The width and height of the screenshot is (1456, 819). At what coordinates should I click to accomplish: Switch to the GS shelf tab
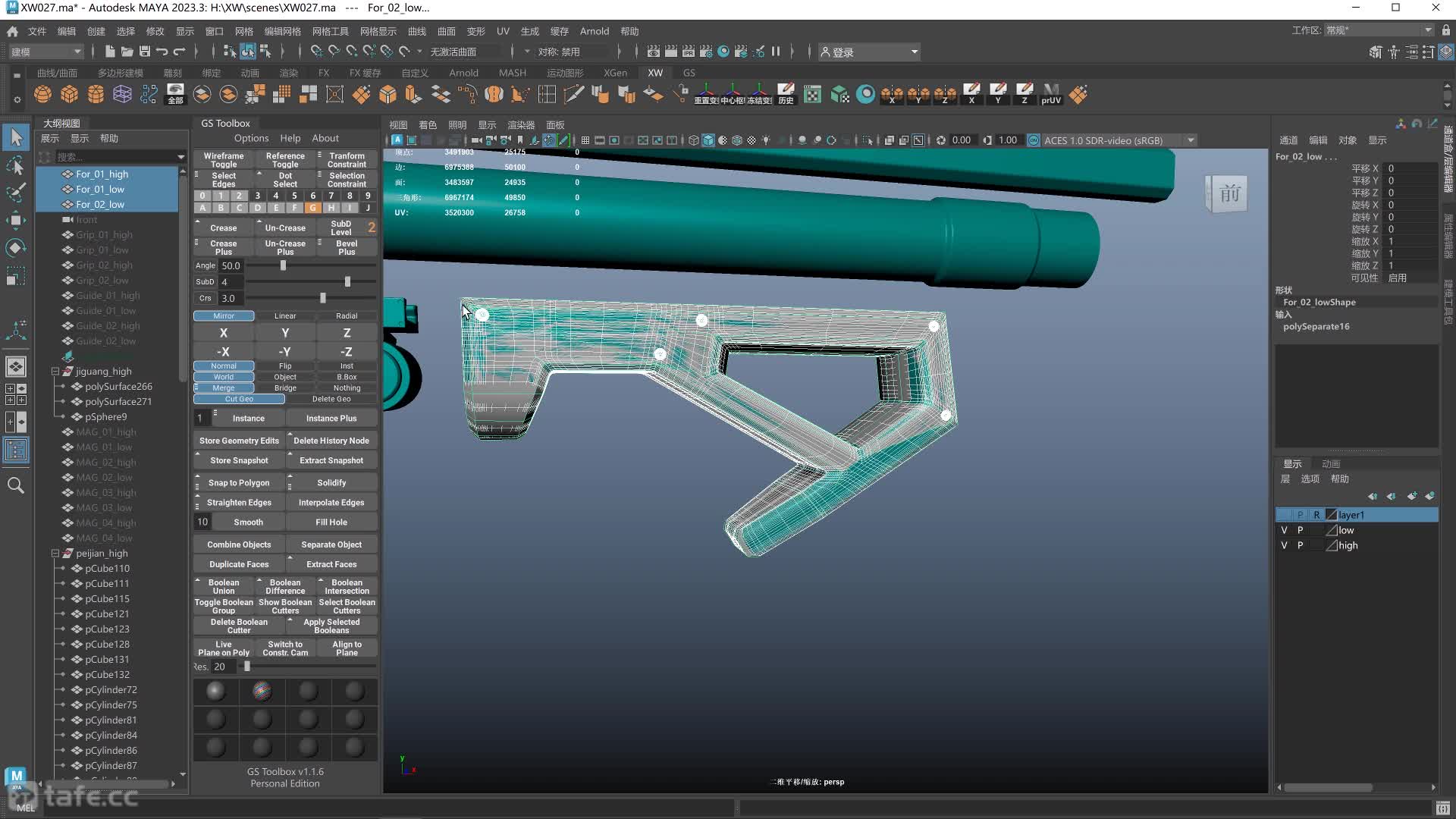pyautogui.click(x=689, y=73)
